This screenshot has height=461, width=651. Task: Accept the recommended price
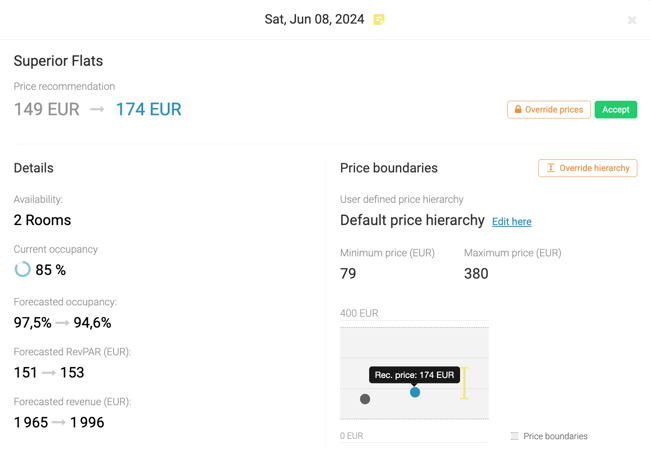point(616,110)
